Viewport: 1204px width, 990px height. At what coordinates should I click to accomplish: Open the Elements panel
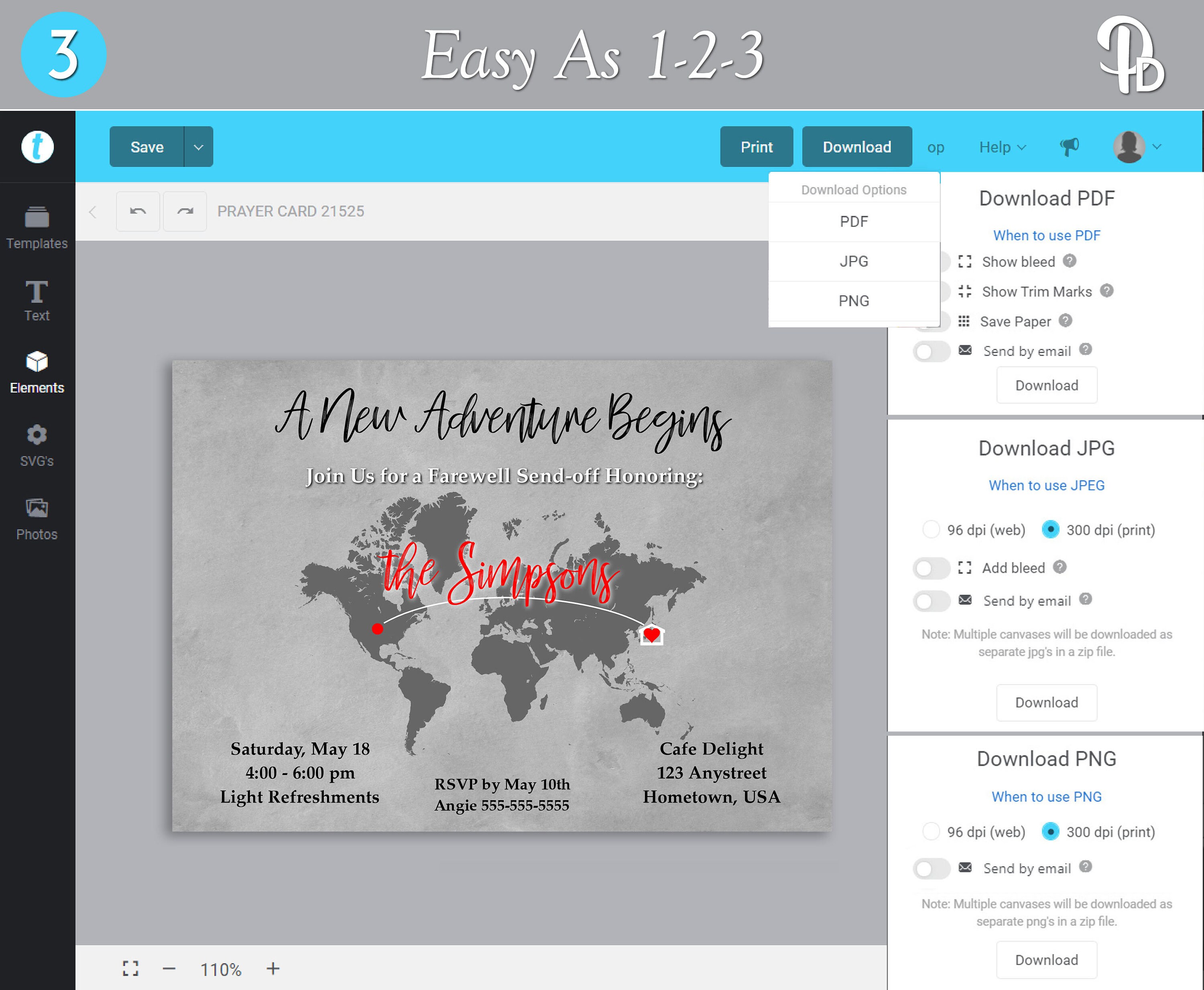click(37, 373)
